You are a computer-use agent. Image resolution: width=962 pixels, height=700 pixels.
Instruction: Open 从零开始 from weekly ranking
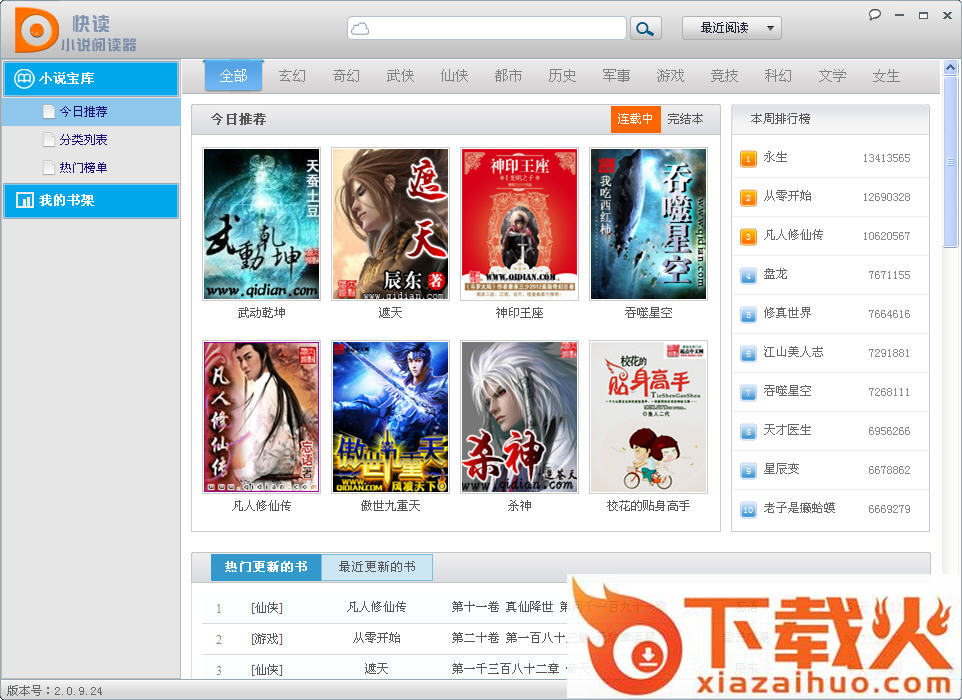[x=787, y=196]
